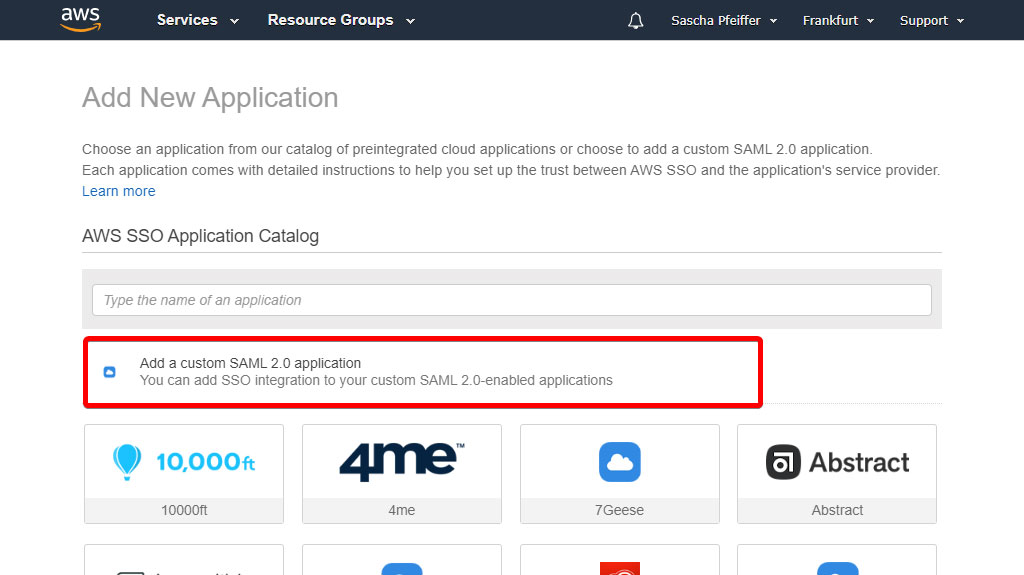The height and width of the screenshot is (575, 1024).
Task: Click the 10,000ft balloon logo
Action: pyautogui.click(x=127, y=461)
